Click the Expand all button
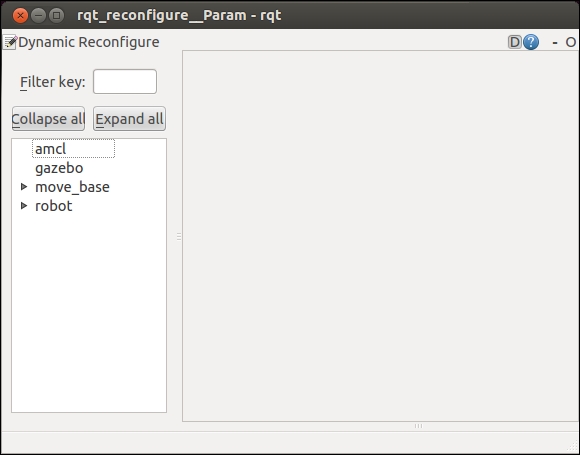Screen dimensions: 580x455 point(129,119)
